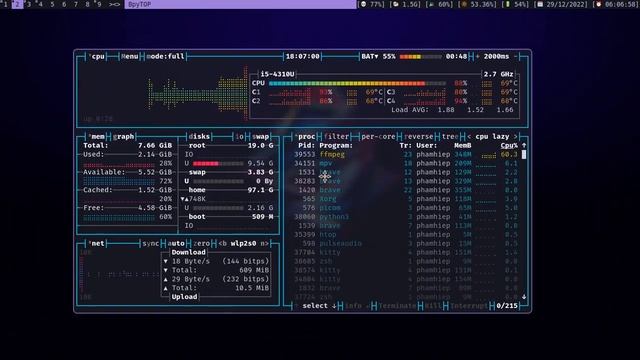Click the volume 60% status icon
Viewport: 640px width, 360px height.
point(432,4)
